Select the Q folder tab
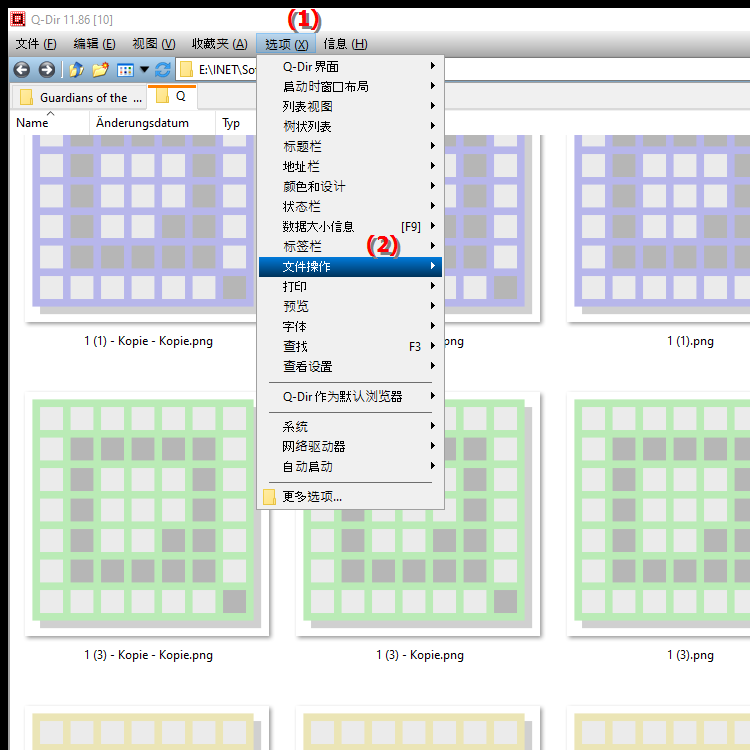 pos(172,96)
